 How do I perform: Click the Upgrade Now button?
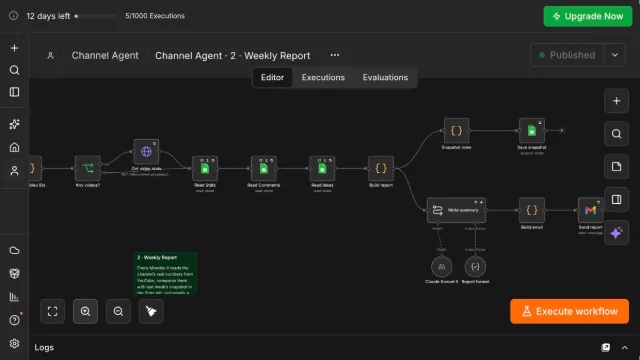click(x=588, y=16)
